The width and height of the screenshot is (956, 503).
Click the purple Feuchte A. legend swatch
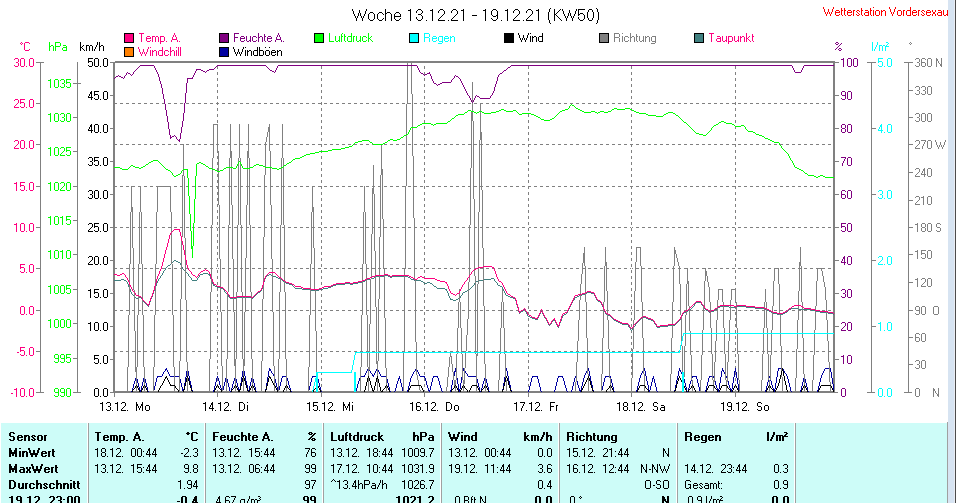[224, 39]
